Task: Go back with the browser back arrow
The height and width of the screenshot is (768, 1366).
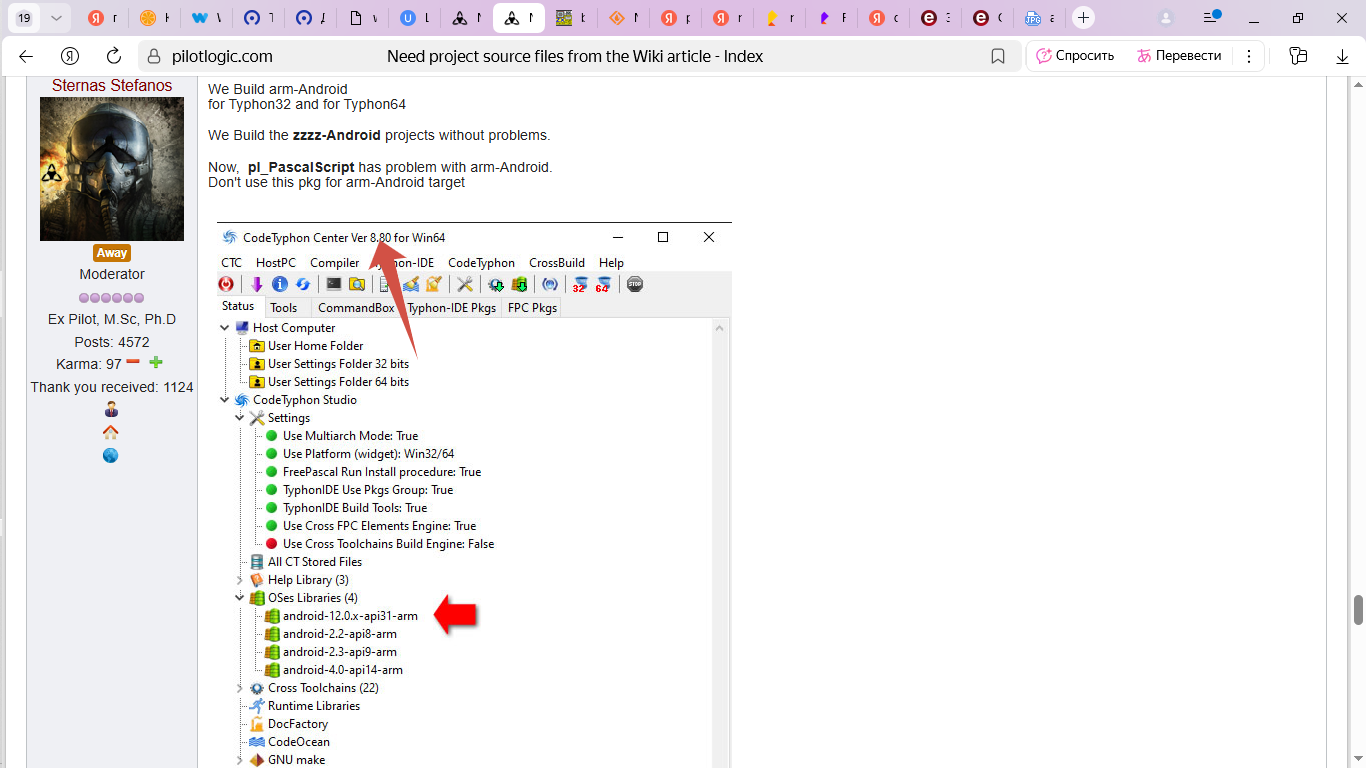Action: coord(26,56)
